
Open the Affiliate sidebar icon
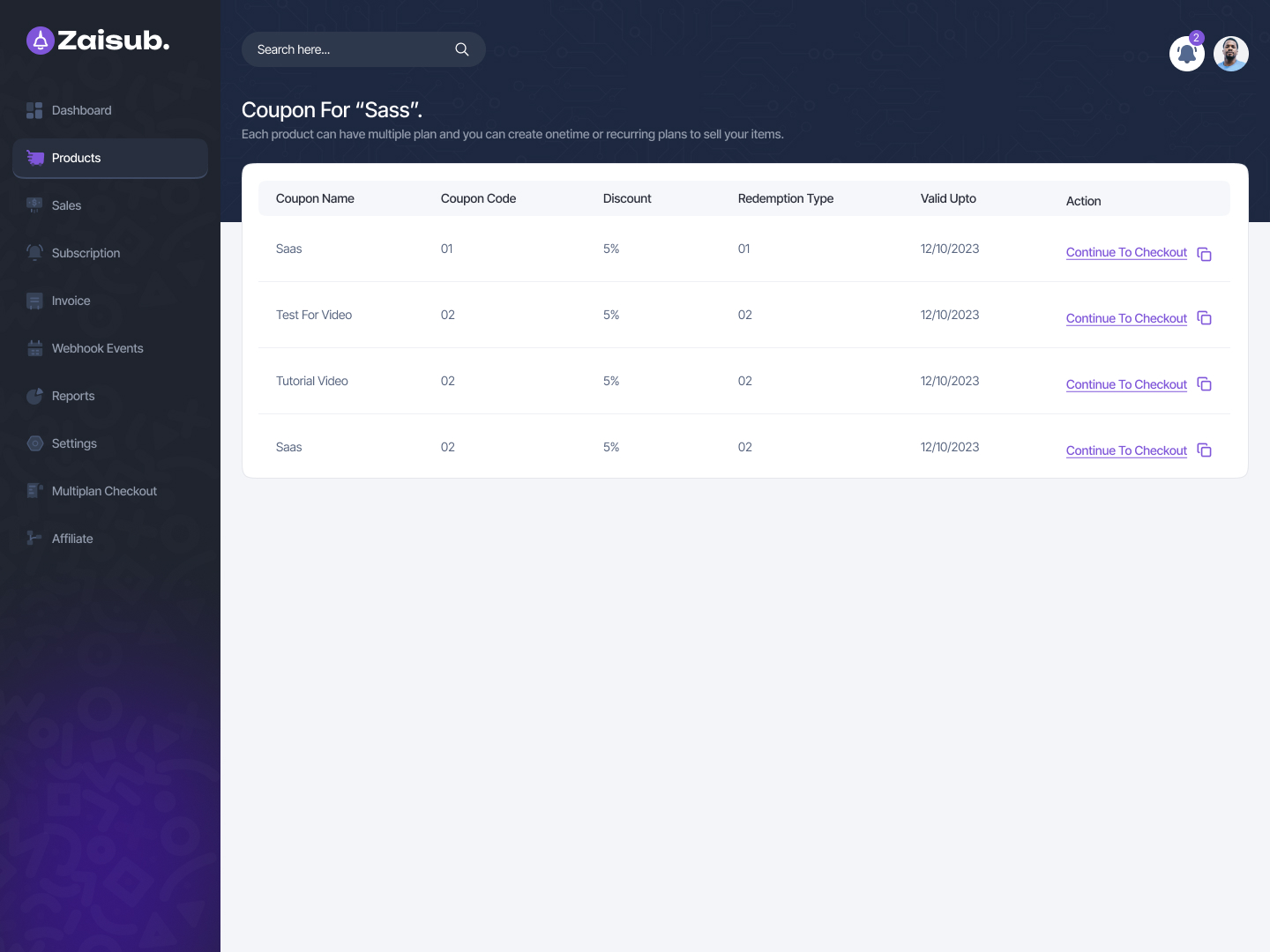34,539
